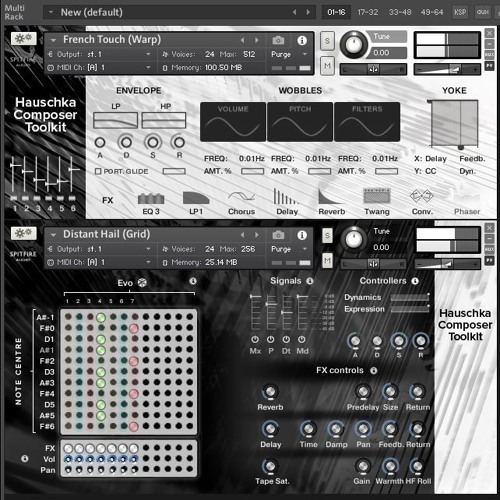
Task: Open the aux sends tab
Action: click(483, 12)
